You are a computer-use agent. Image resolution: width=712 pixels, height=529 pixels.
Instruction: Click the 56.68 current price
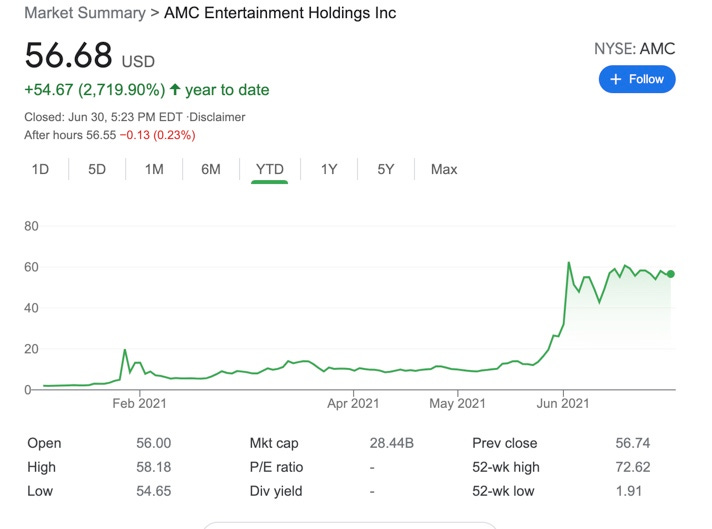(x=69, y=55)
